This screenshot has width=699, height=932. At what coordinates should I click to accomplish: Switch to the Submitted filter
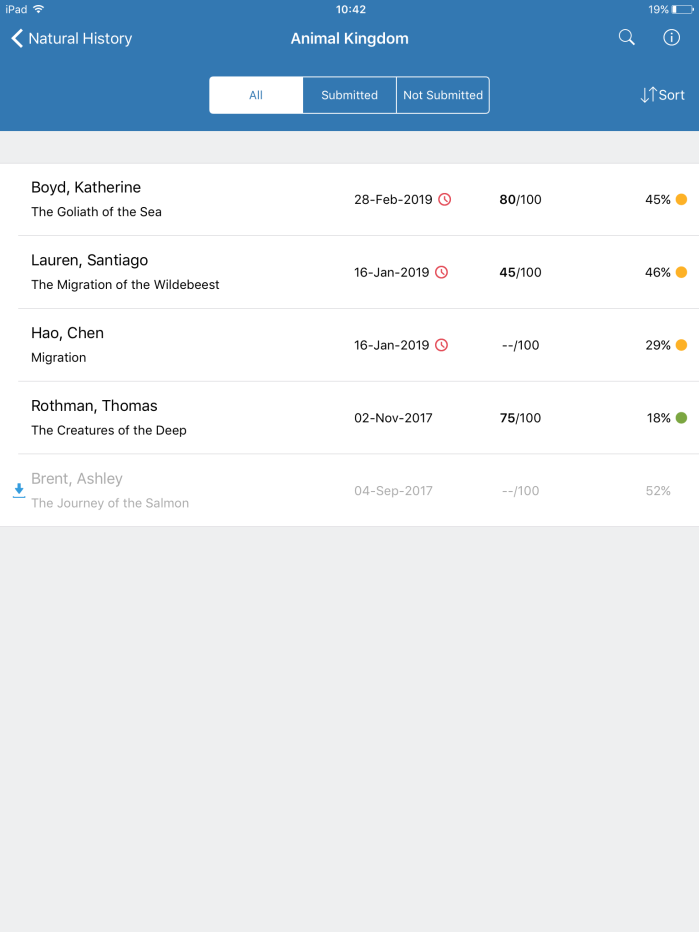pos(350,95)
